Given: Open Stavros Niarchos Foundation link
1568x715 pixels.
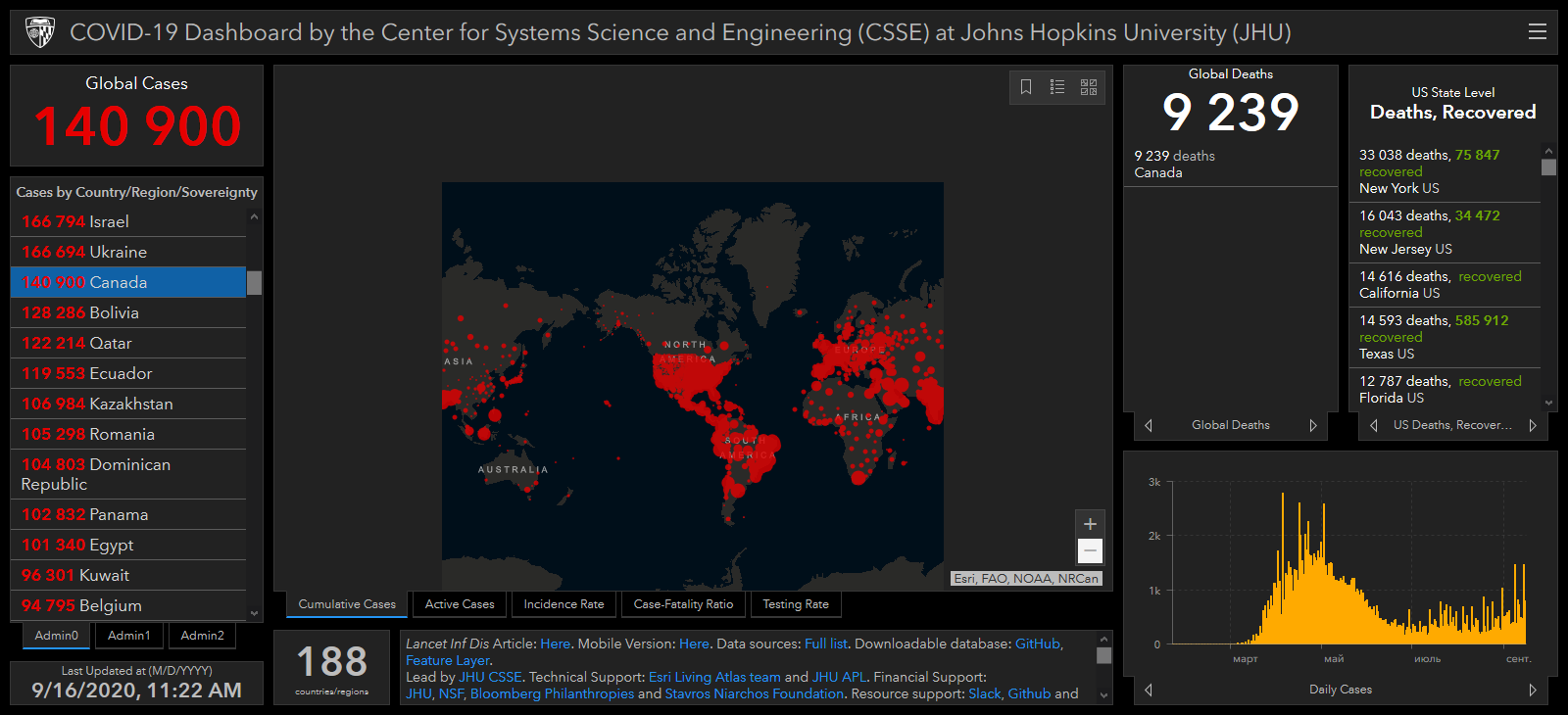Looking at the screenshot, I should click(x=755, y=693).
